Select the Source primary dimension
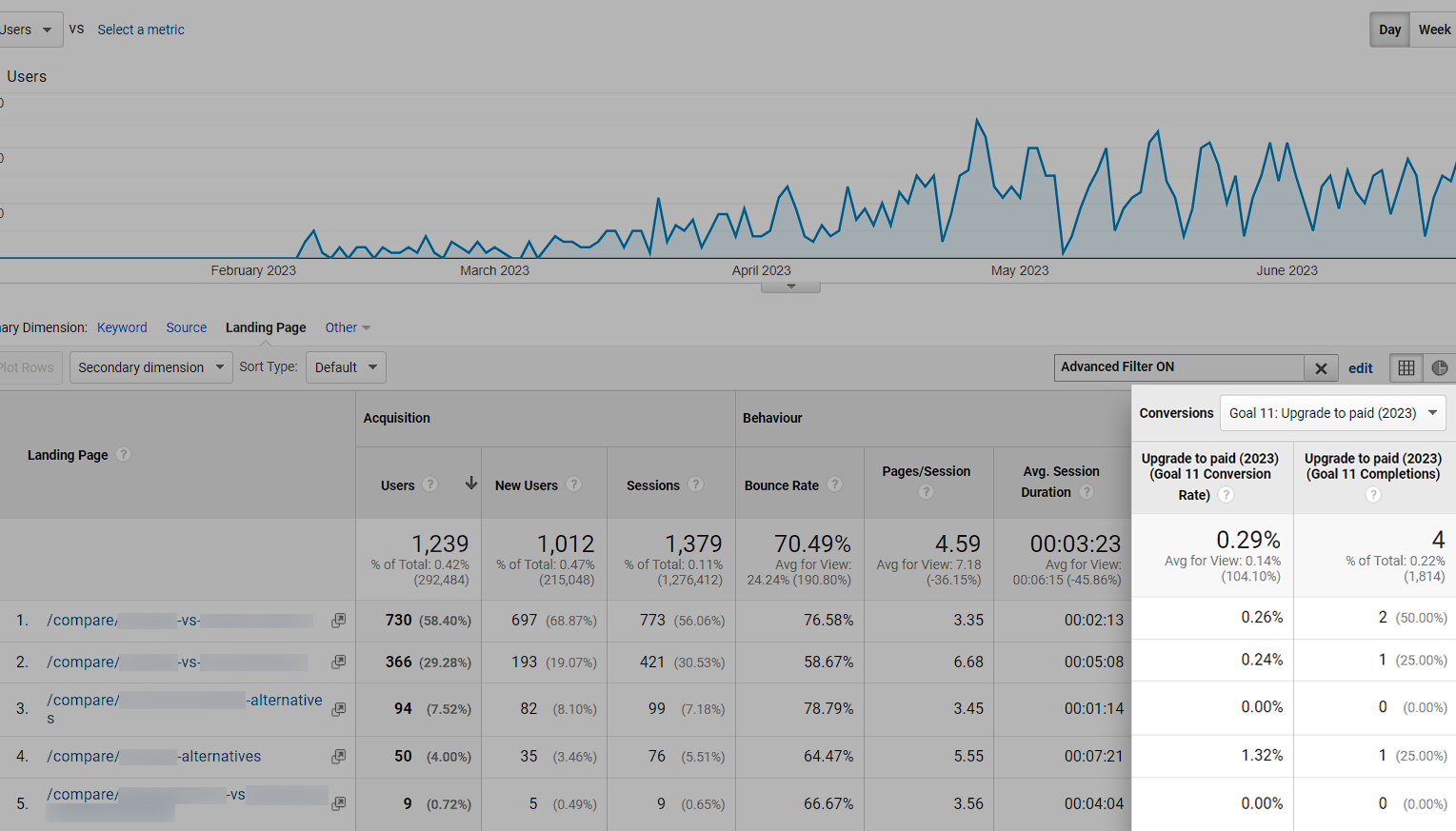The height and width of the screenshot is (831, 1456). coord(187,327)
